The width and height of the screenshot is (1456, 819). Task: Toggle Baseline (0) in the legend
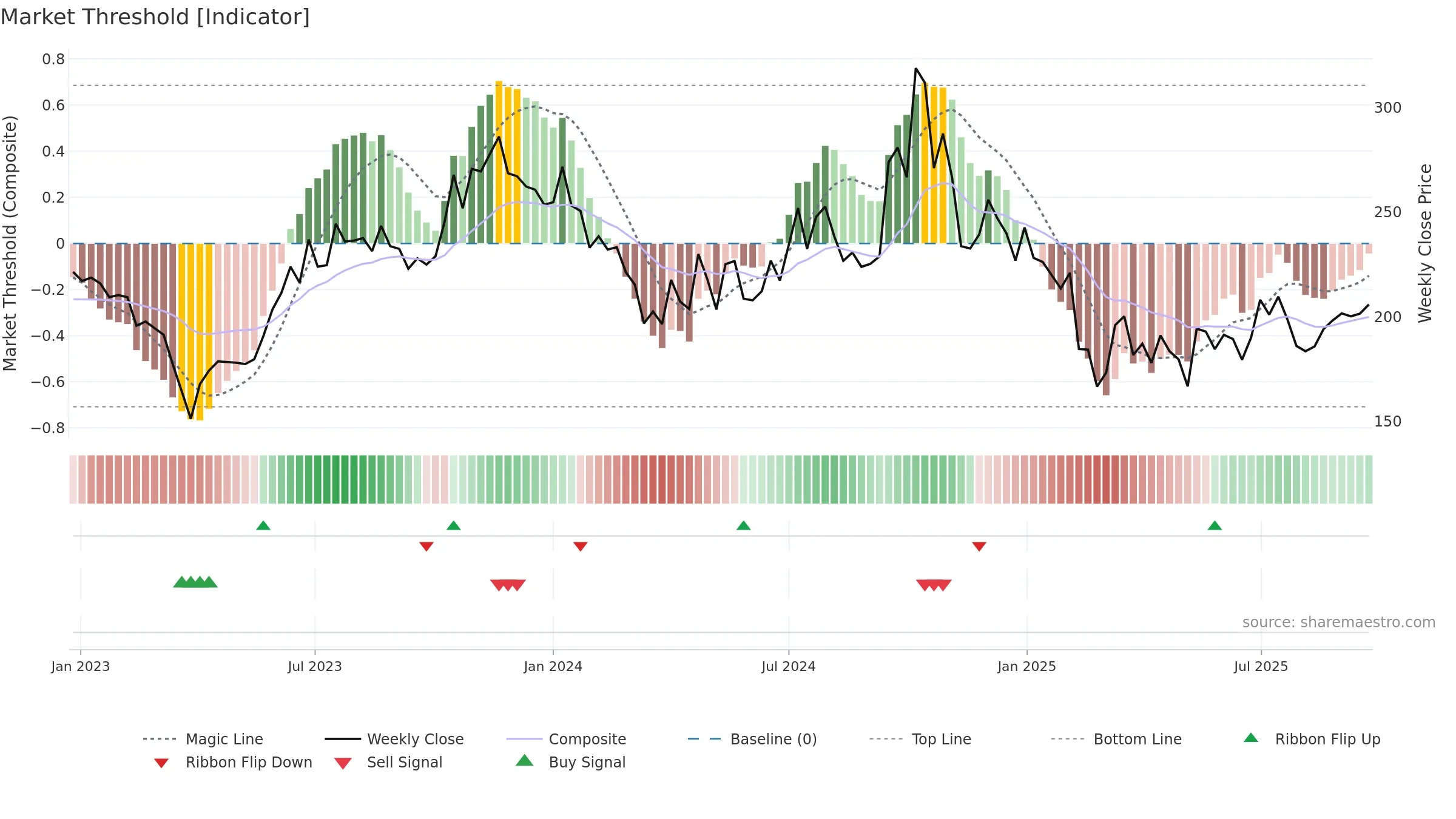point(752,739)
